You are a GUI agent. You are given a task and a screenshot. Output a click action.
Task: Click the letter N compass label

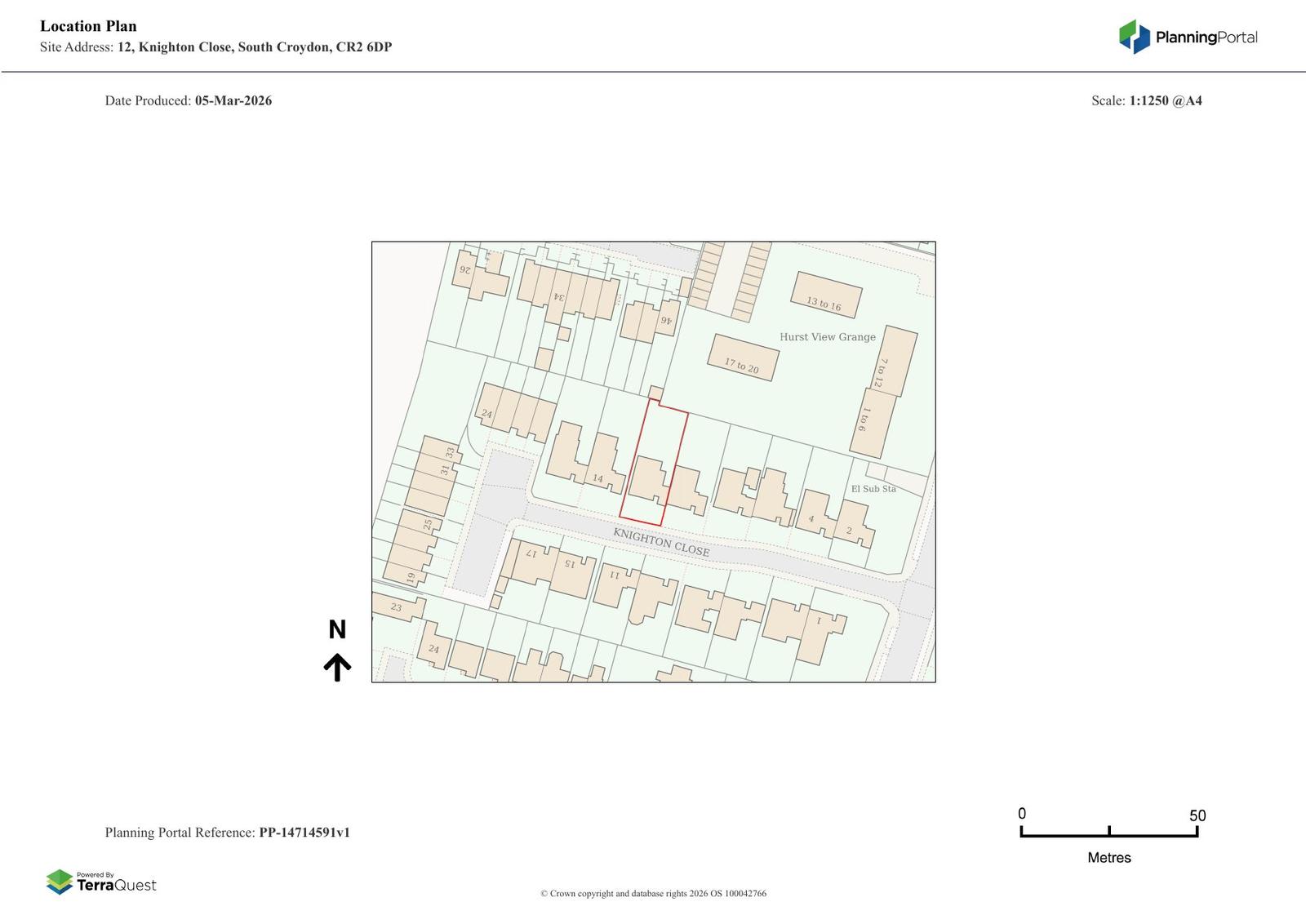pyautogui.click(x=337, y=629)
